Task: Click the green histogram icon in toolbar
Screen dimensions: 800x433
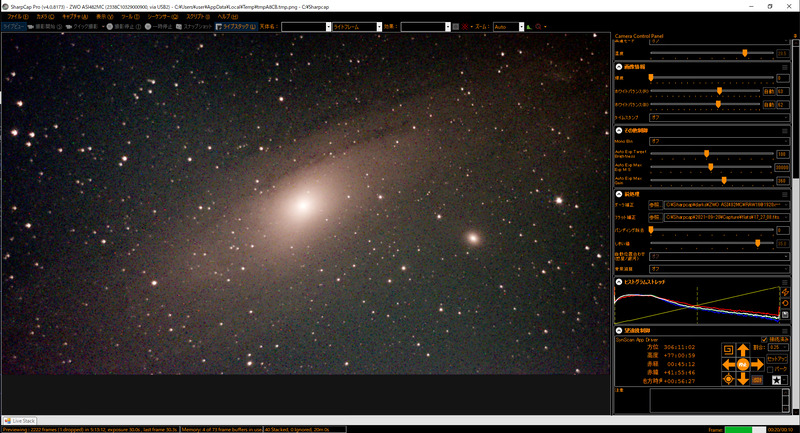Action: click(x=529, y=27)
